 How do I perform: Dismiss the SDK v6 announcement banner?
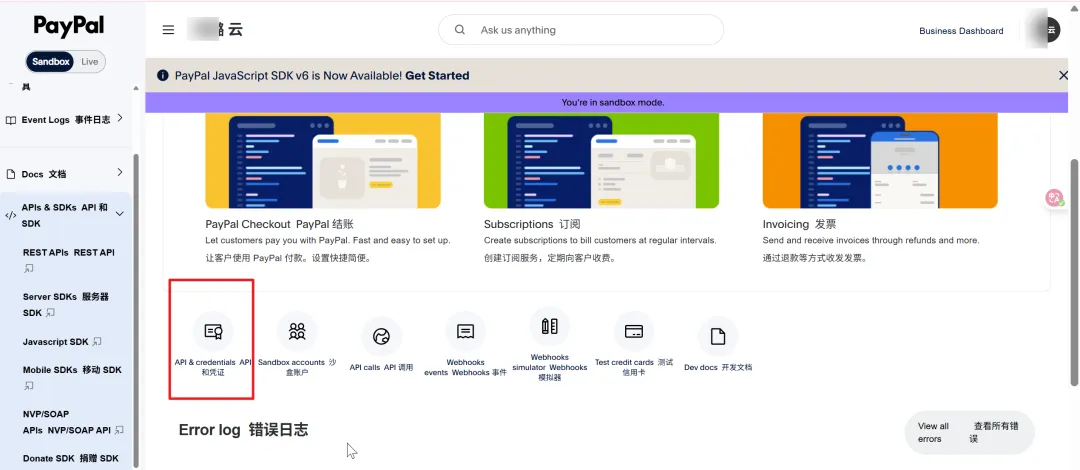[x=1063, y=76]
